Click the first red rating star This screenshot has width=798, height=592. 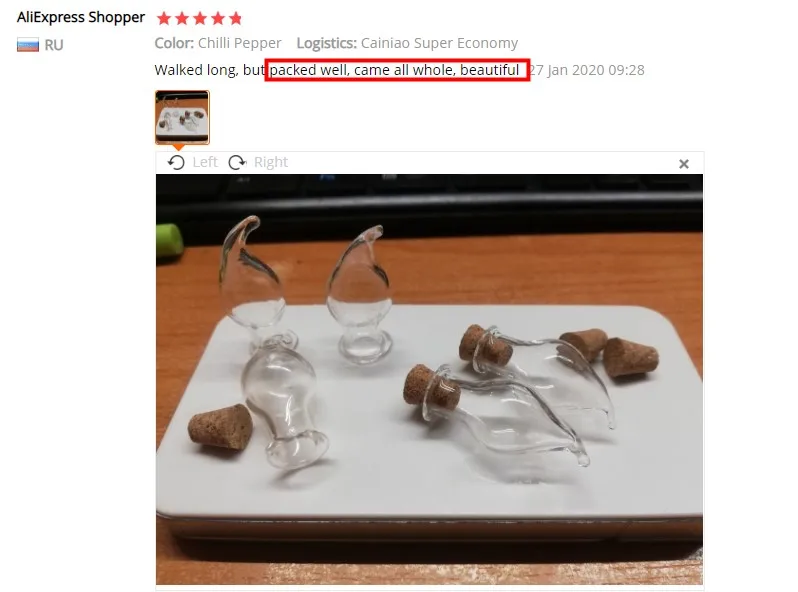[x=164, y=19]
